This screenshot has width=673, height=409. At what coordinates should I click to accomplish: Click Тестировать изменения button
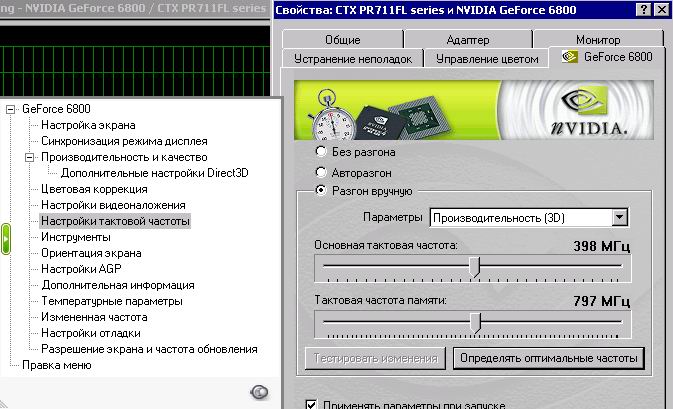(x=376, y=358)
